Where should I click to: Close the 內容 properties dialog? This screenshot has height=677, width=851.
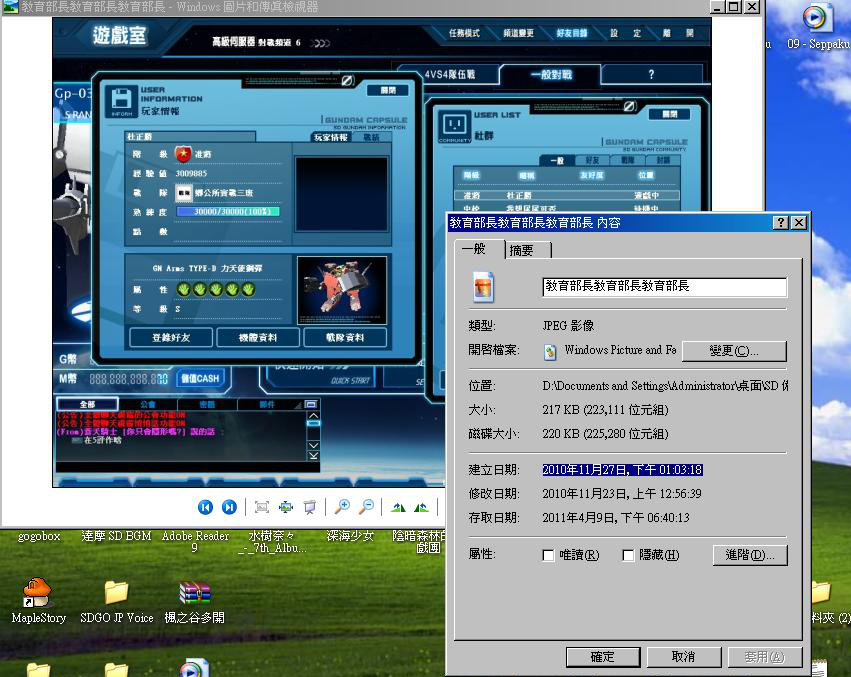799,223
